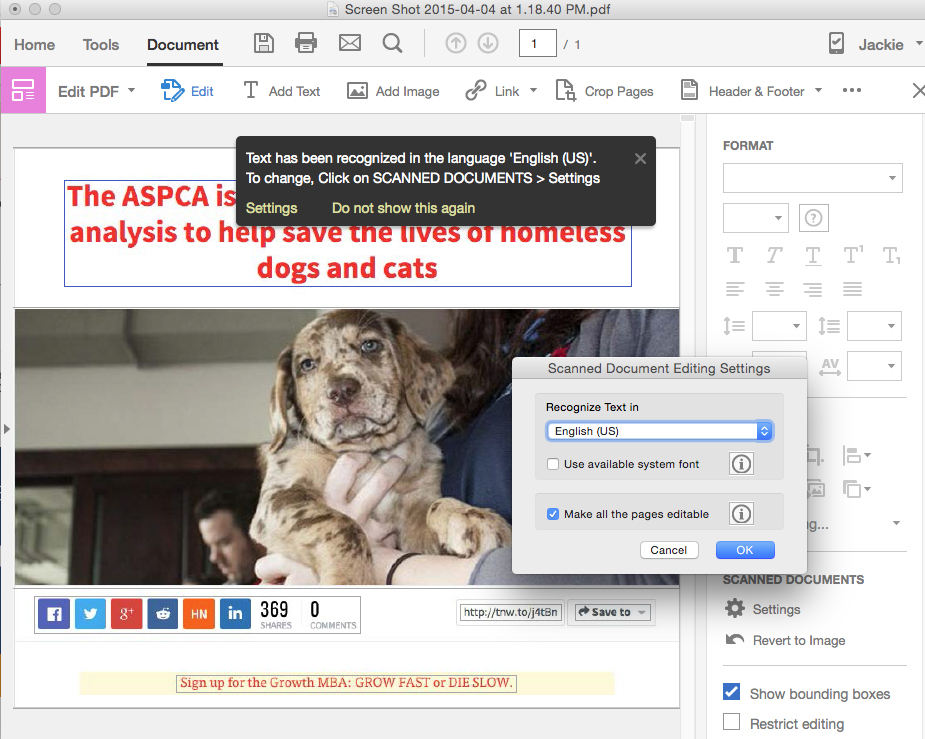925x739 pixels.
Task: Share page on LinkedIn
Action: pos(235,613)
